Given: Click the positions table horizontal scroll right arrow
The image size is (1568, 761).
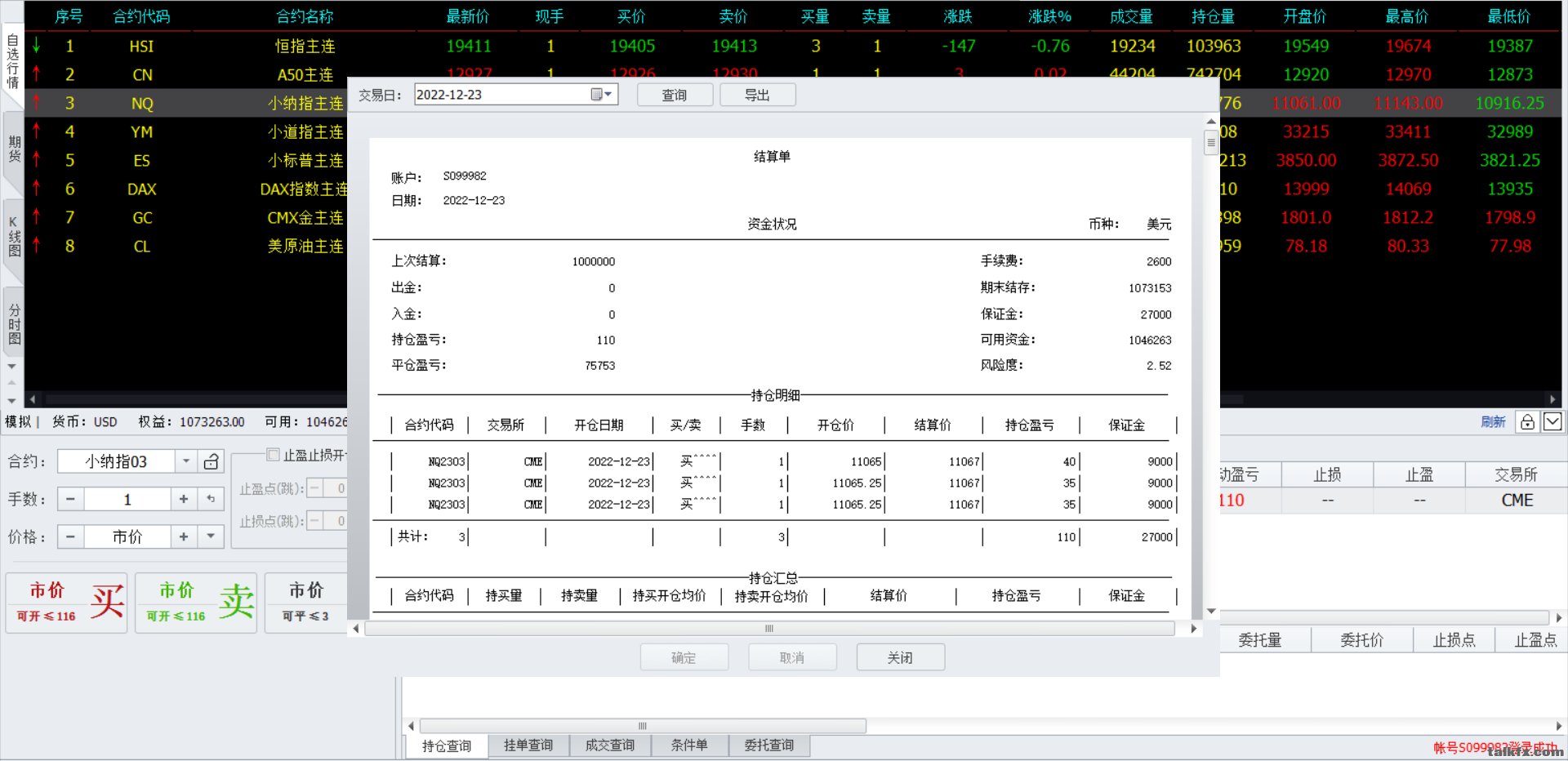Looking at the screenshot, I should tap(1559, 618).
